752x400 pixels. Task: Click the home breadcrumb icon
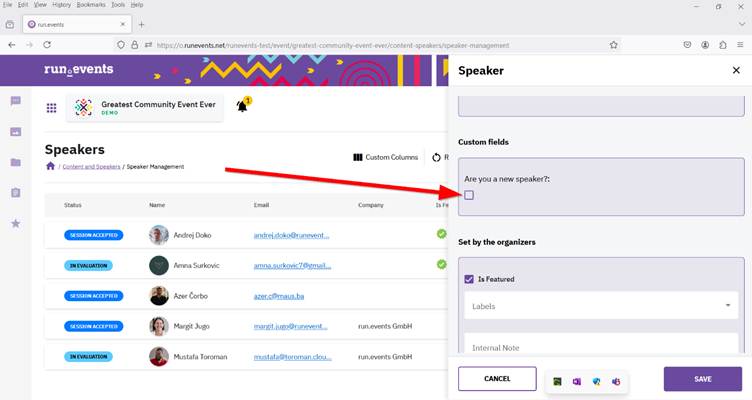tap(50, 166)
